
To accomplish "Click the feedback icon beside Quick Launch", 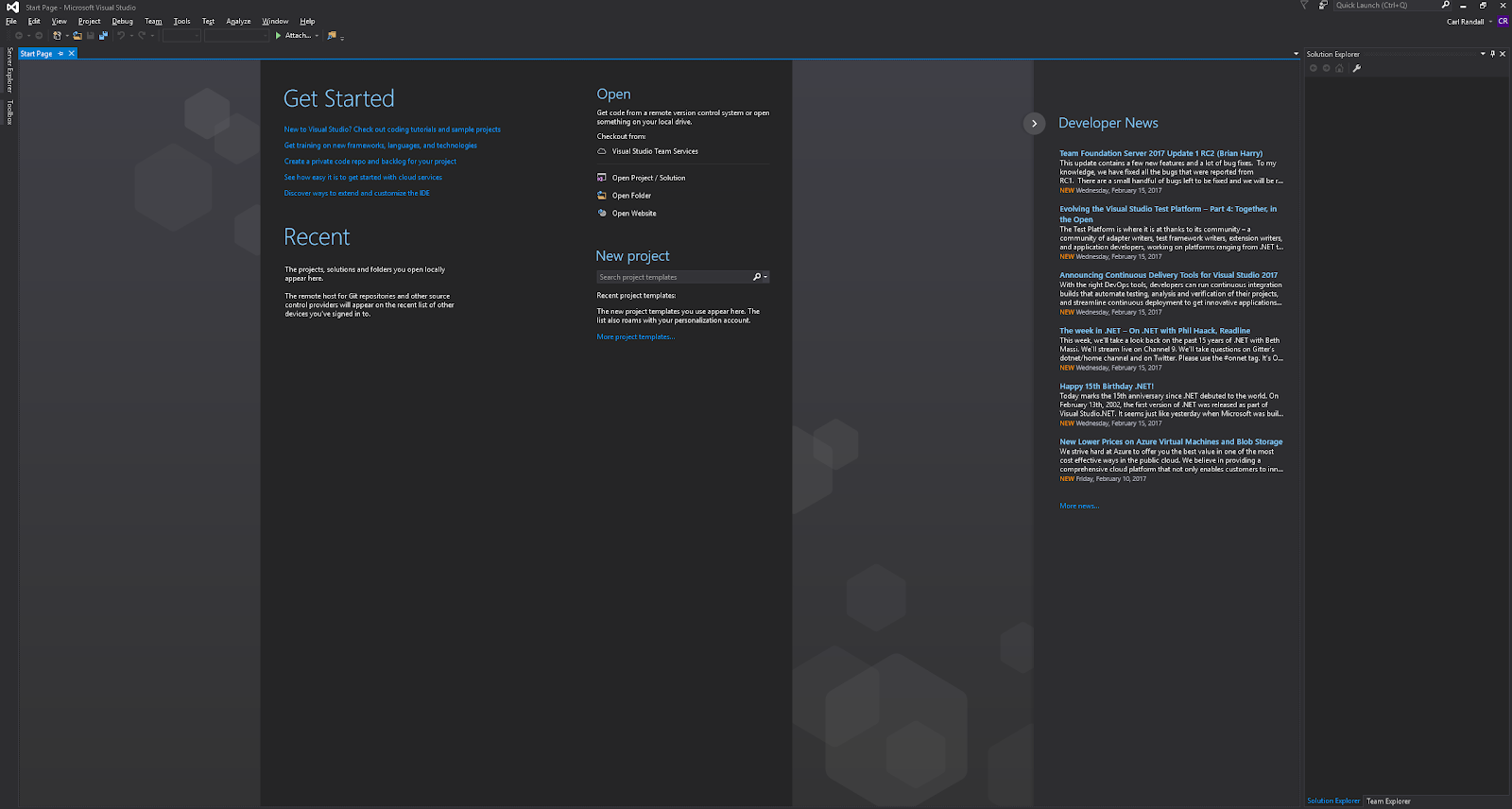I will [x=1323, y=6].
